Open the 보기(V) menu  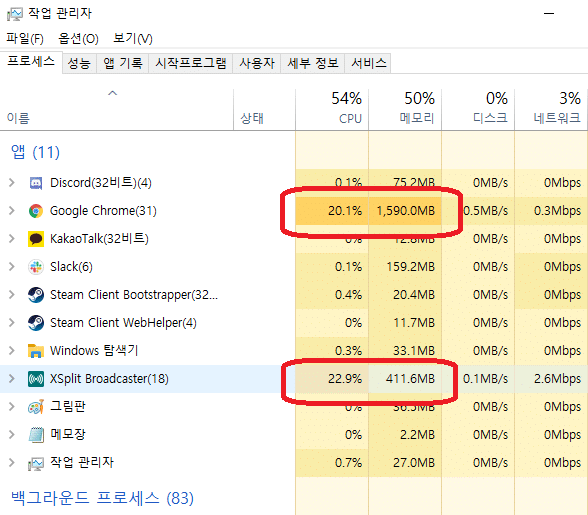coord(133,38)
